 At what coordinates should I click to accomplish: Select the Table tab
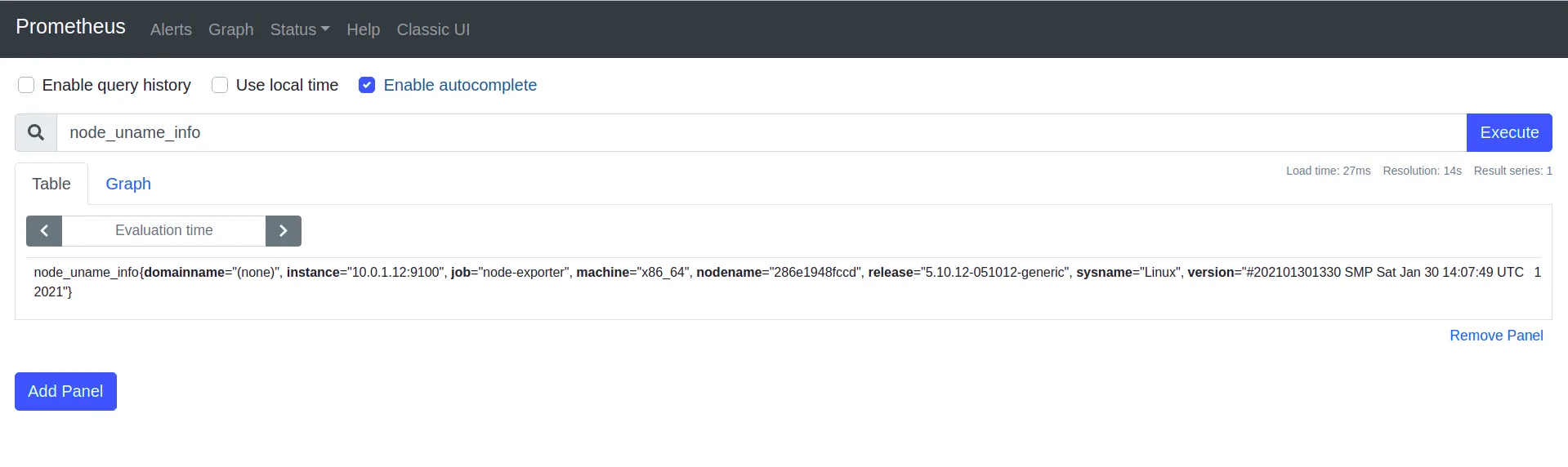click(51, 184)
